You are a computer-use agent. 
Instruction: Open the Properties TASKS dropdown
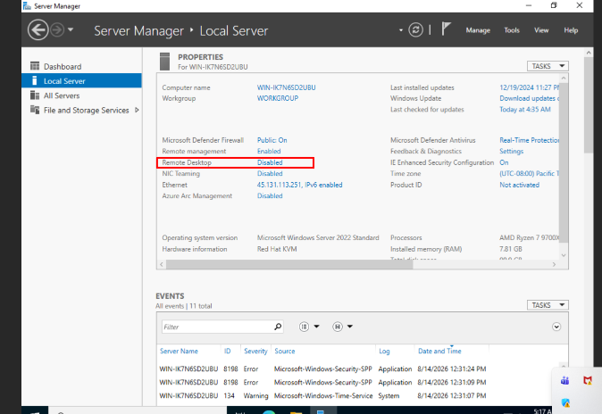[x=547, y=66]
